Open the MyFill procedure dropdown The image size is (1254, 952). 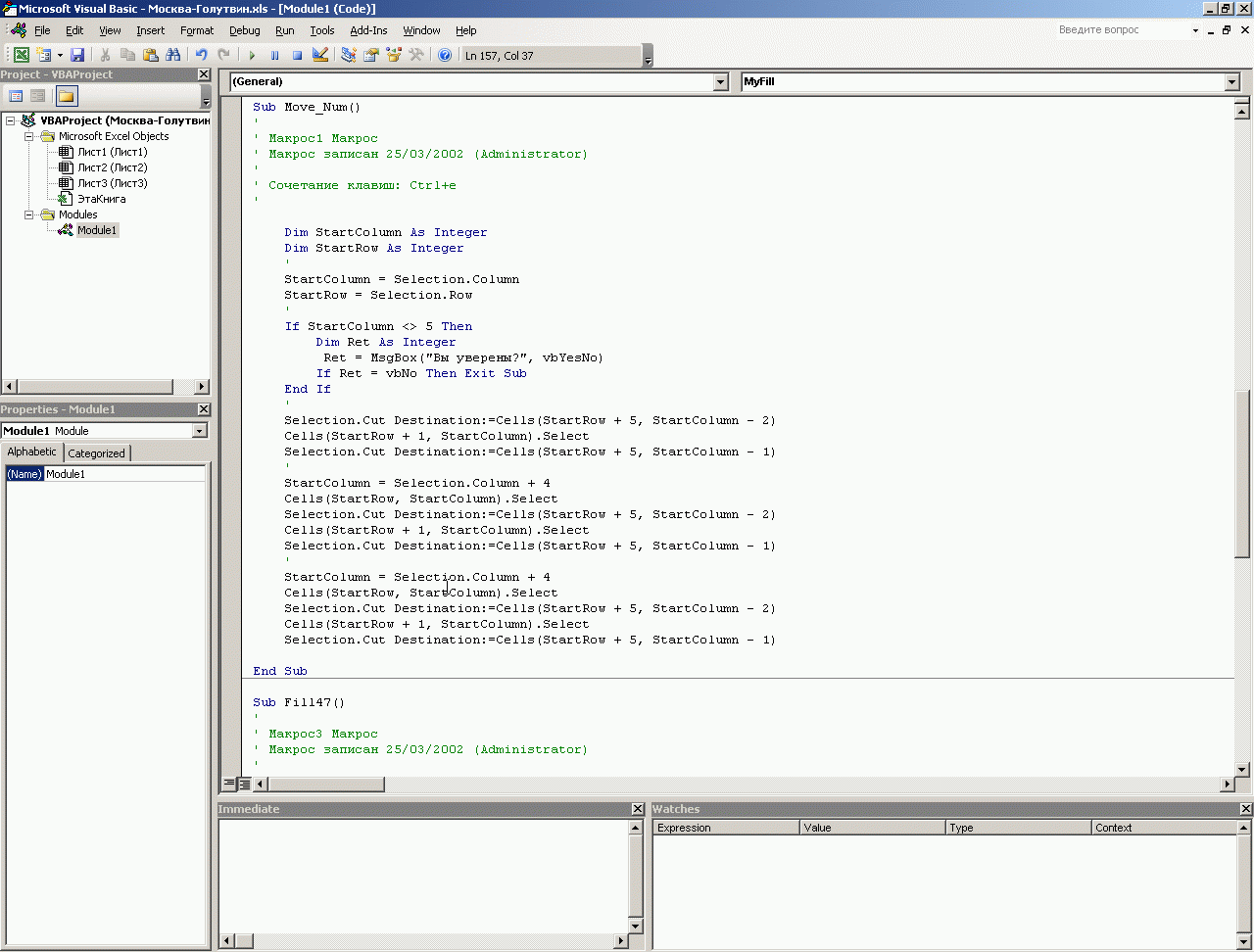tap(1232, 82)
